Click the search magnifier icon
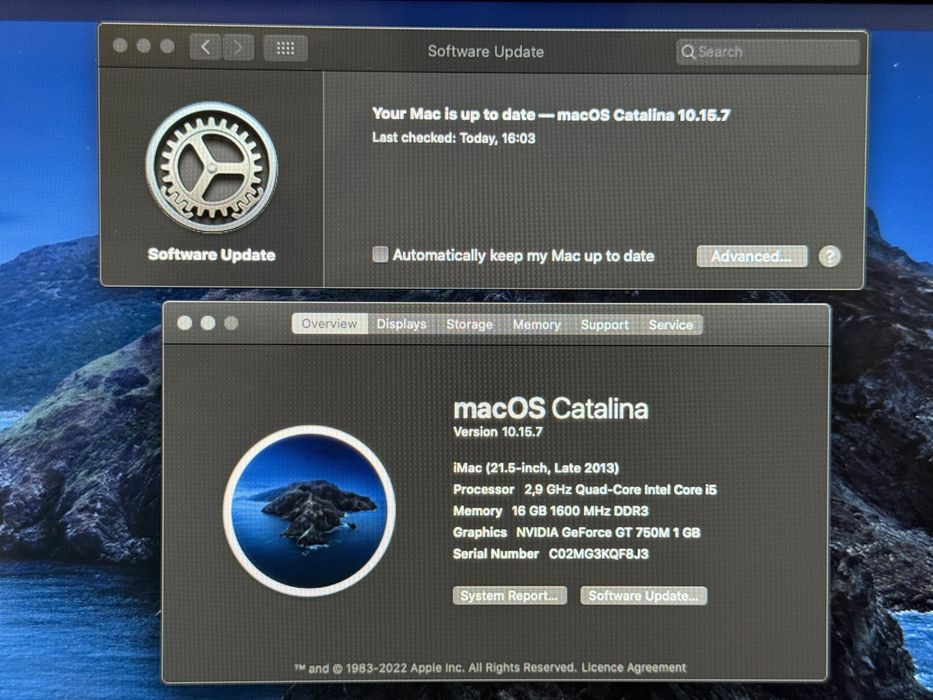This screenshot has width=933, height=700. coord(688,52)
